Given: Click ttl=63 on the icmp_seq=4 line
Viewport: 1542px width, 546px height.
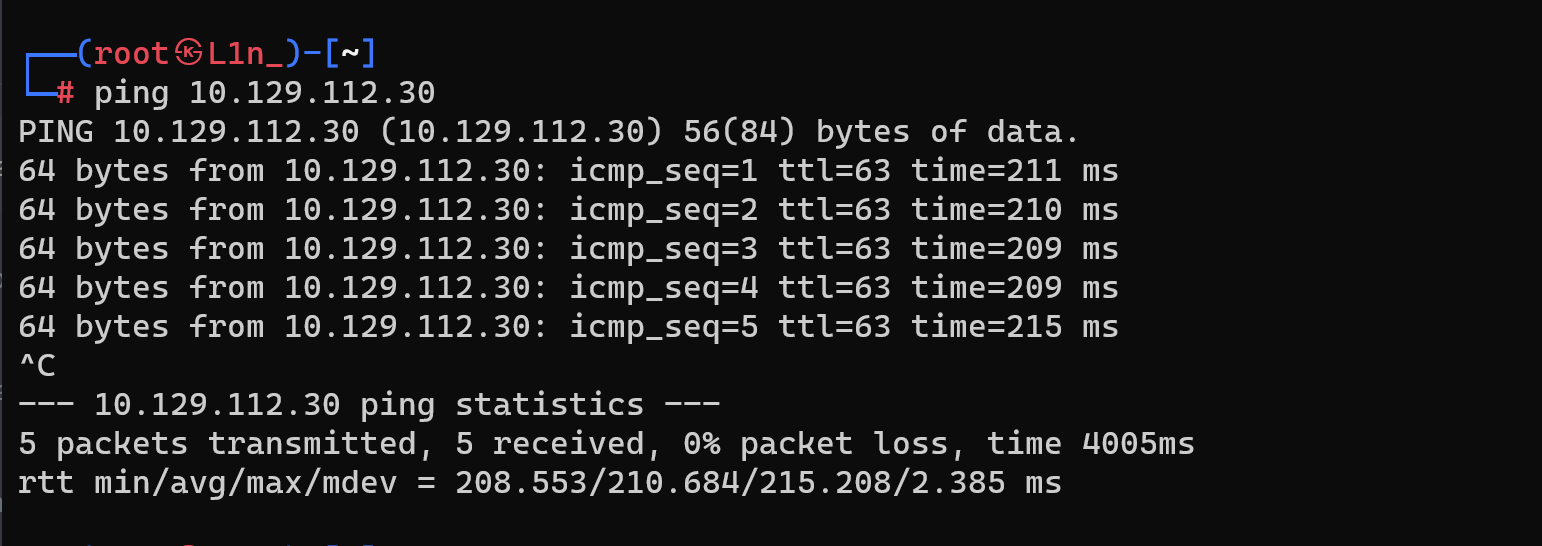Looking at the screenshot, I should pos(834,288).
